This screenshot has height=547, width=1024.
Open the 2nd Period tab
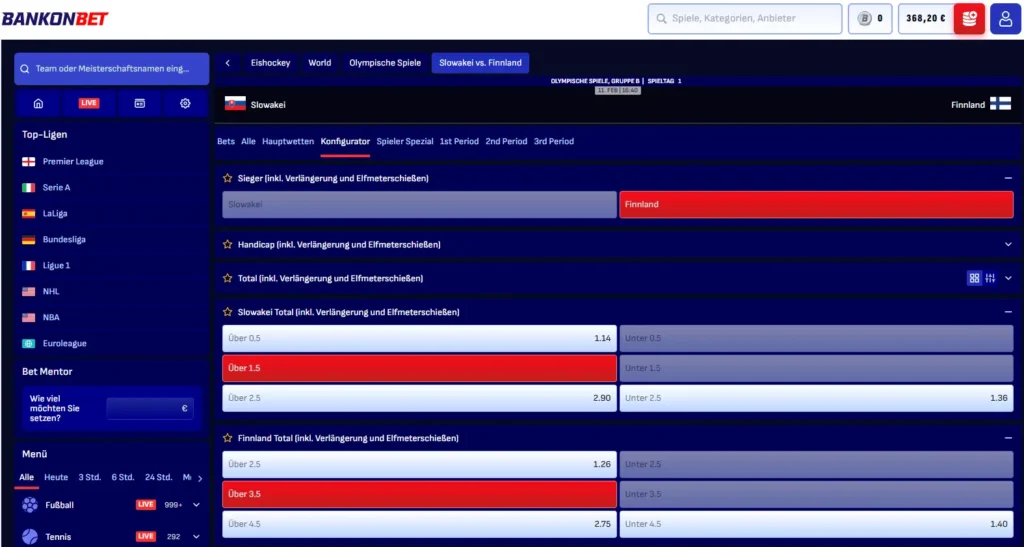coord(506,142)
